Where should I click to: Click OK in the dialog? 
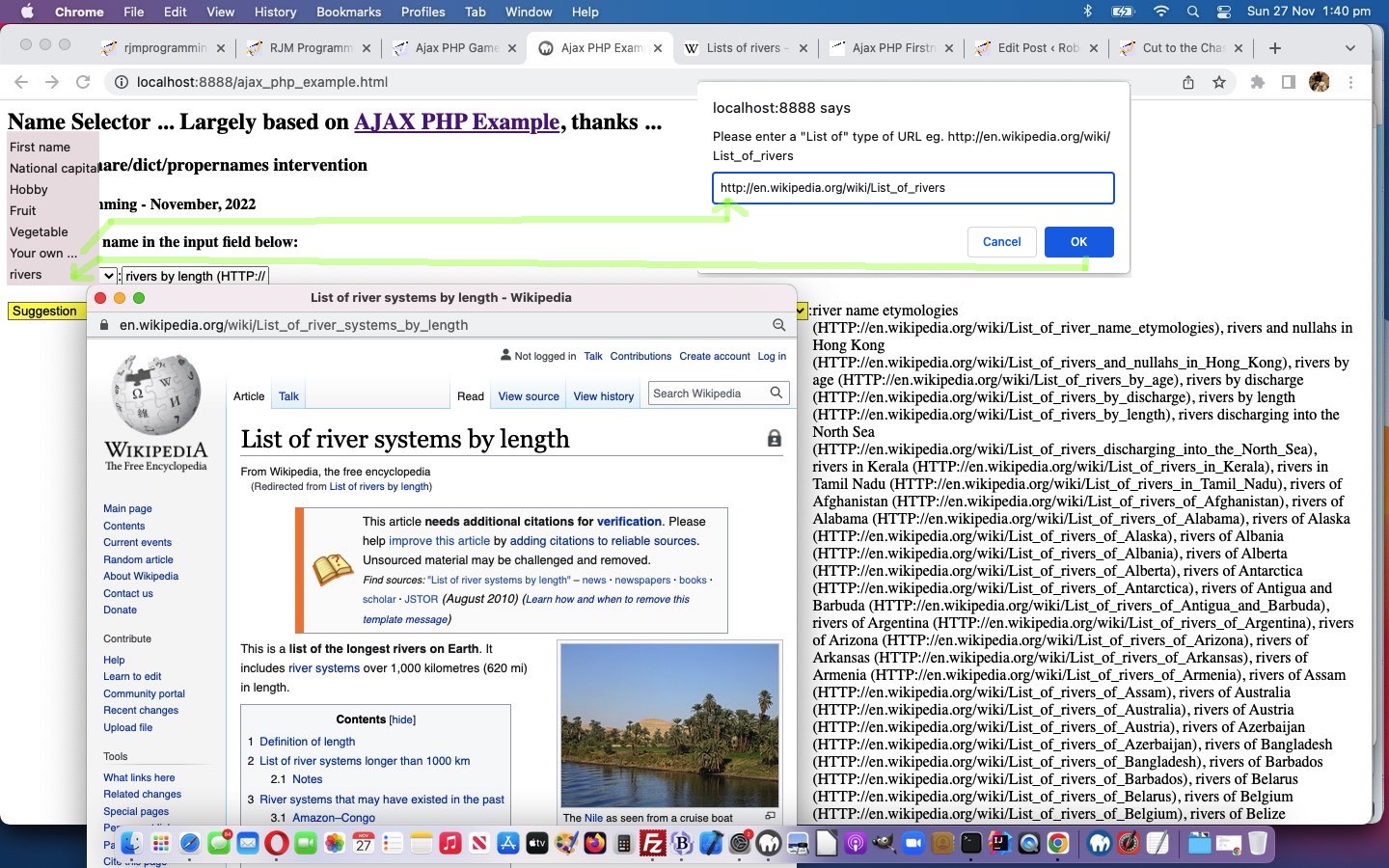pyautogui.click(x=1078, y=242)
